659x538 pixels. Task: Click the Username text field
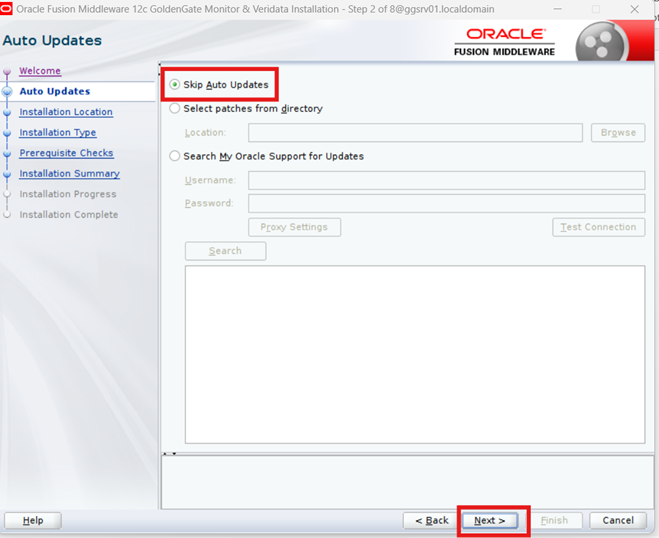[x=446, y=180]
